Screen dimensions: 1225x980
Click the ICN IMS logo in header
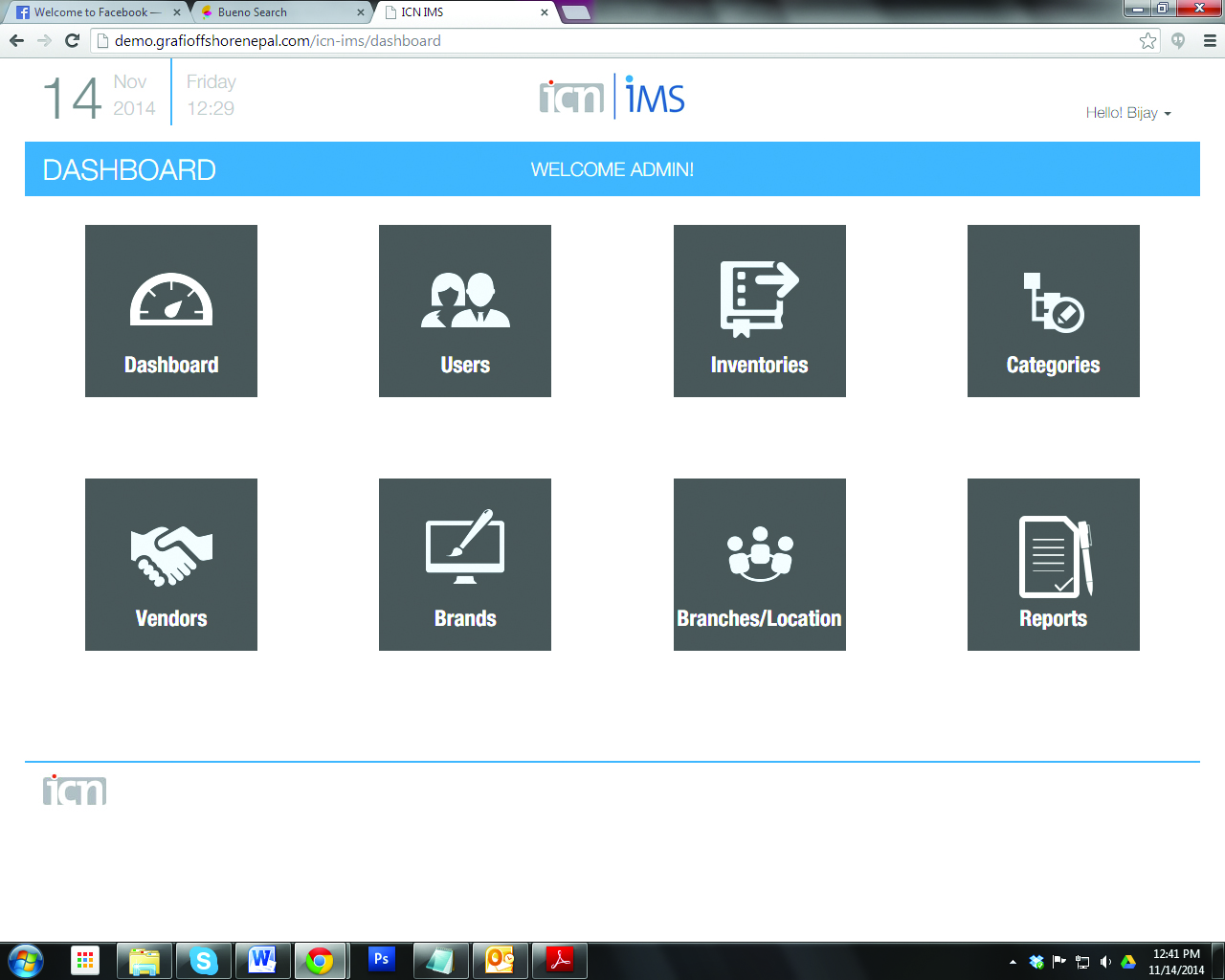(612, 97)
